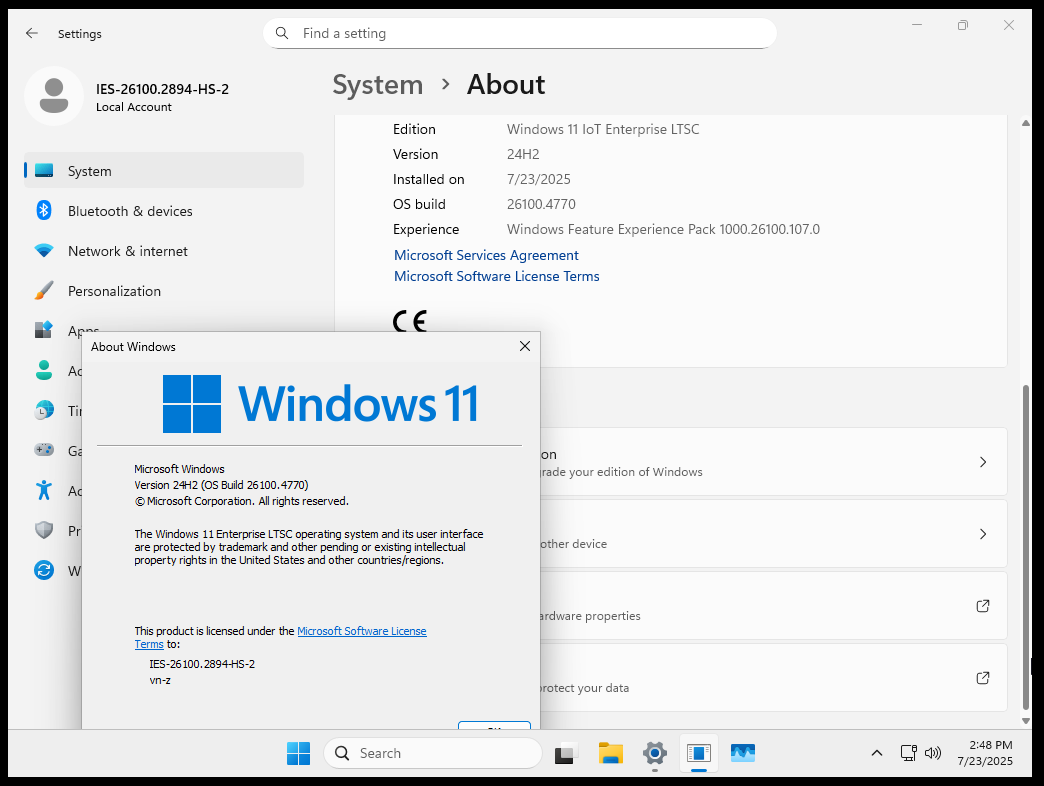Open the volume speaker tray icon
The width and height of the screenshot is (1044, 786).
pos(933,753)
